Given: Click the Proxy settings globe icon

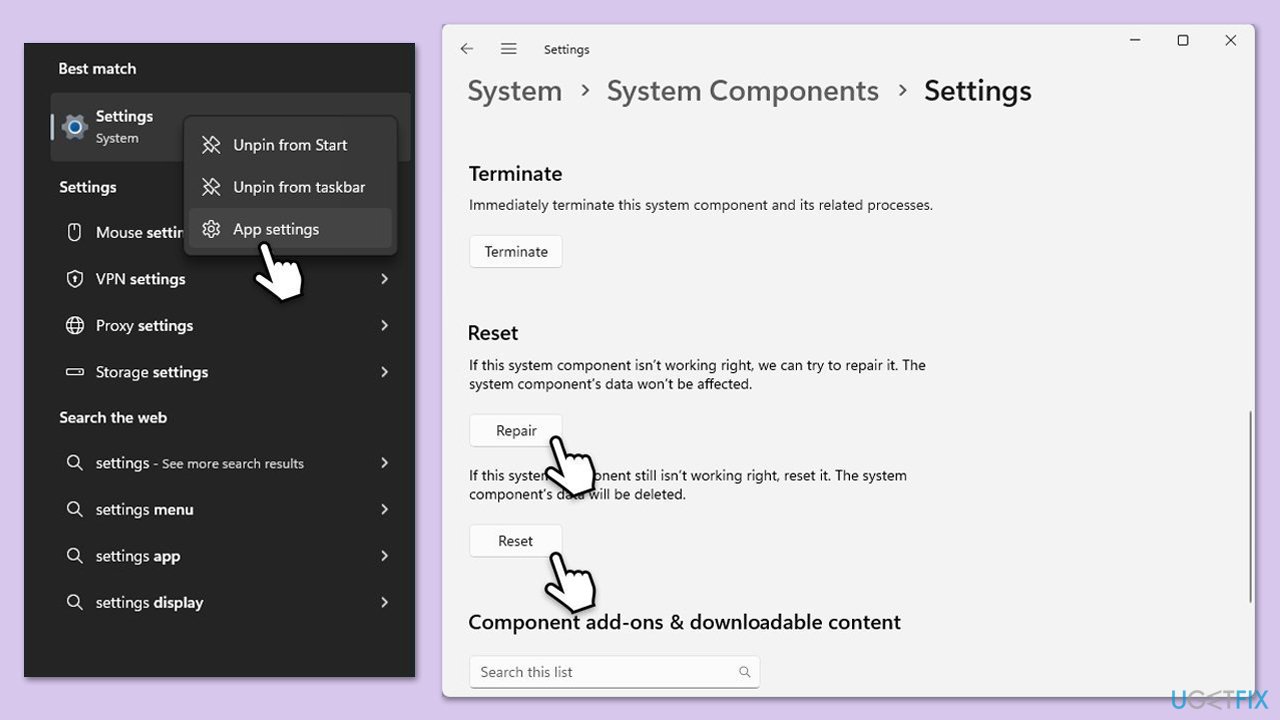Looking at the screenshot, I should click(x=74, y=325).
